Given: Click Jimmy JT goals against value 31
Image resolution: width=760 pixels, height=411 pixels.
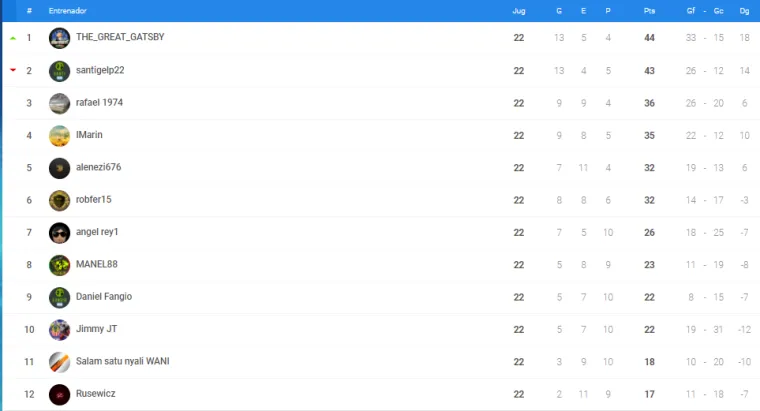Looking at the screenshot, I should click(718, 330).
